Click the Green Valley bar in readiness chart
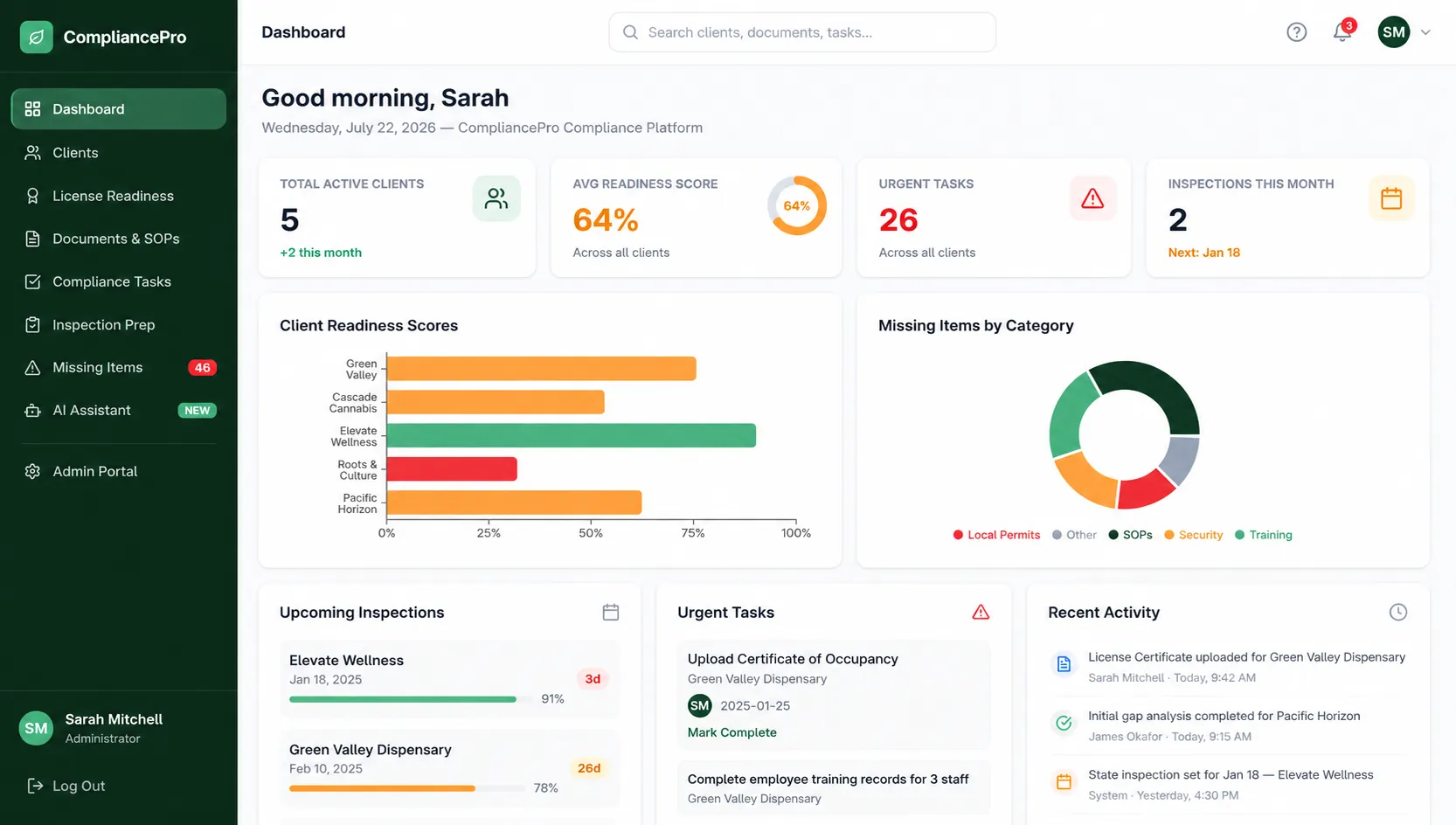The width and height of the screenshot is (1456, 825). (542, 369)
